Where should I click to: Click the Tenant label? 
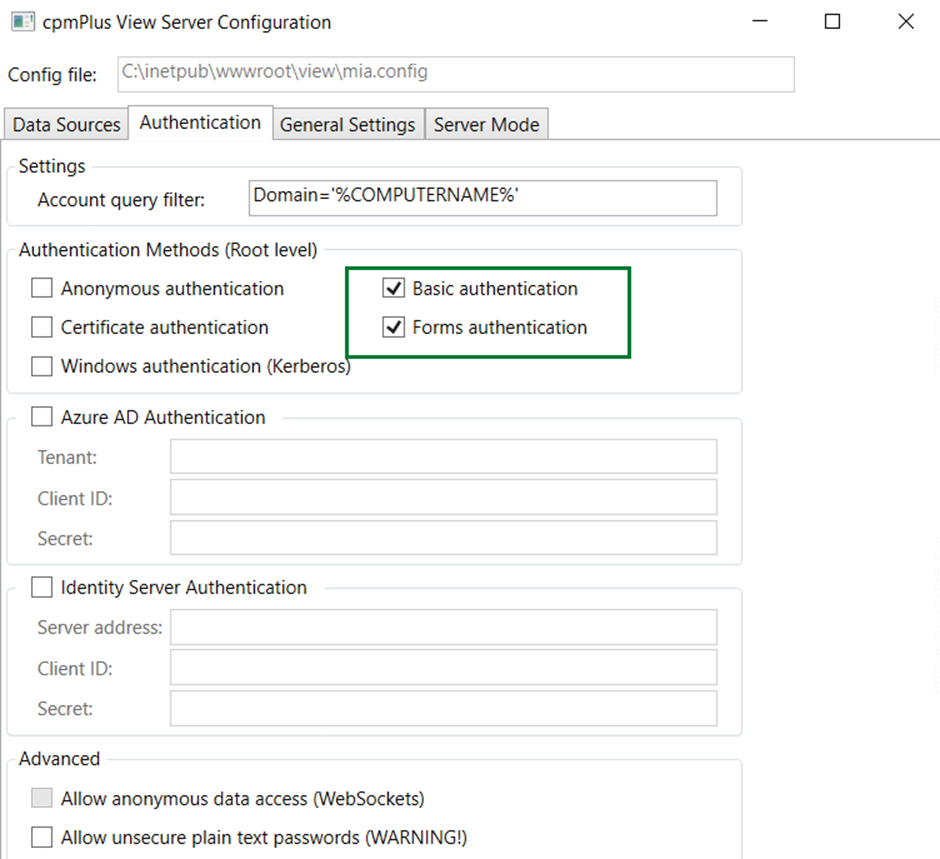point(67,457)
